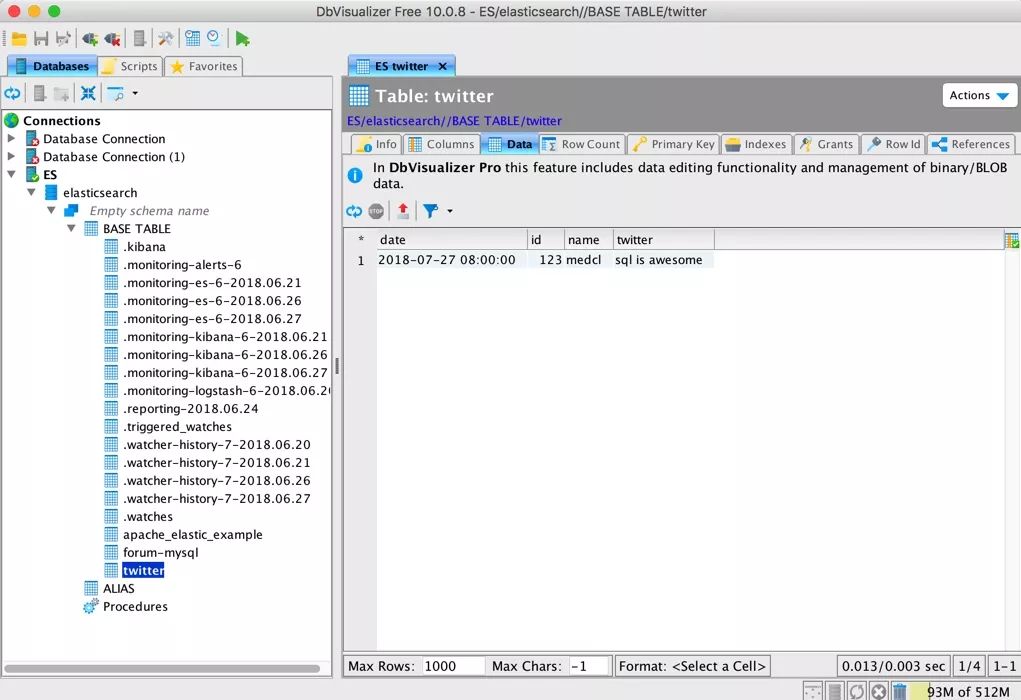Expand the first Database Connection node
The width and height of the screenshot is (1021, 700).
12,139
